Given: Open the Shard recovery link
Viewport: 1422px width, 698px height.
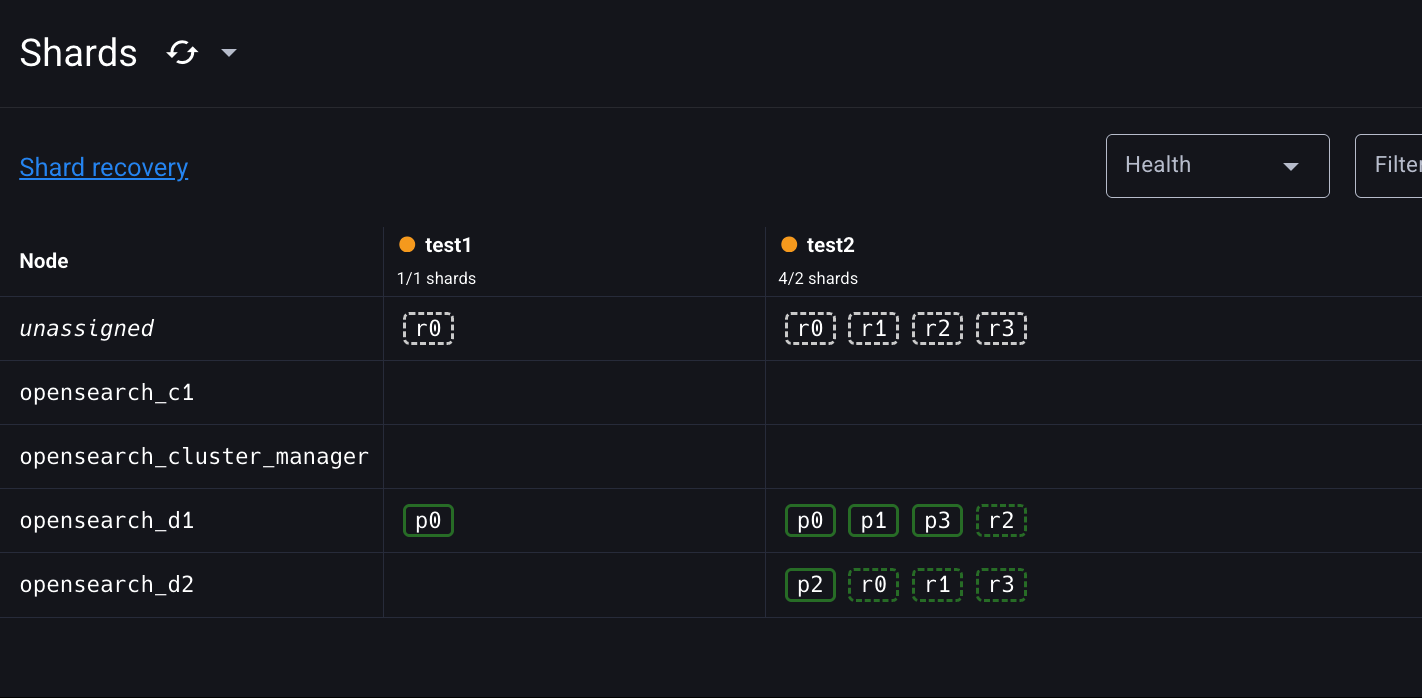Looking at the screenshot, I should point(104,167).
